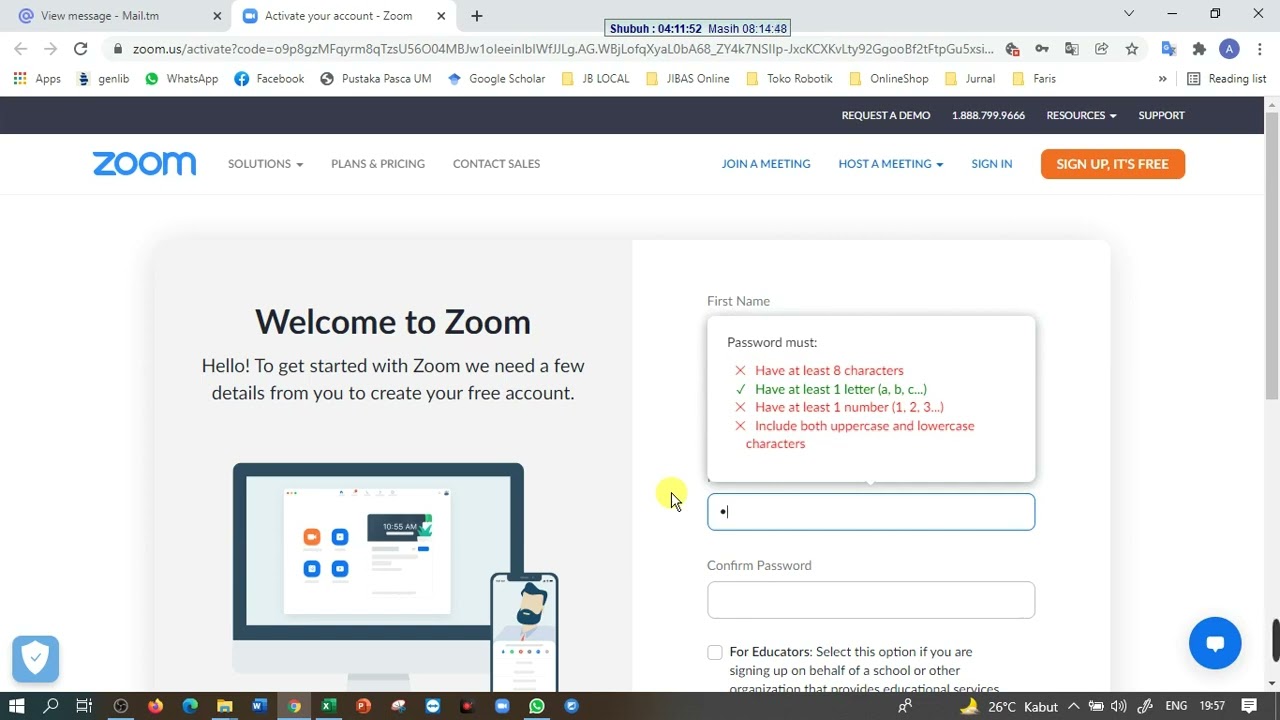Open the Reading list

pos(1226,79)
